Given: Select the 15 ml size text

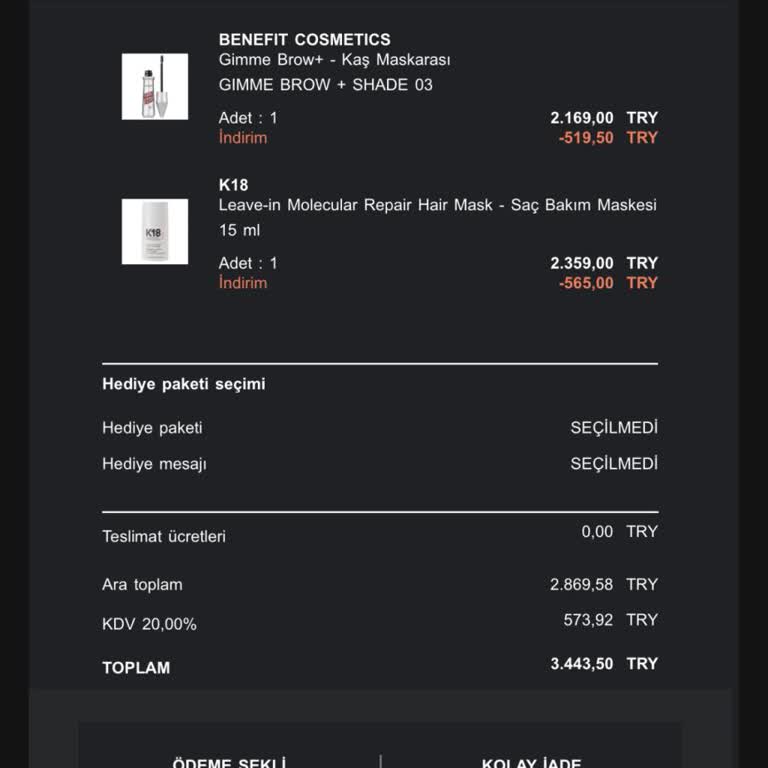Looking at the screenshot, I should 239,230.
